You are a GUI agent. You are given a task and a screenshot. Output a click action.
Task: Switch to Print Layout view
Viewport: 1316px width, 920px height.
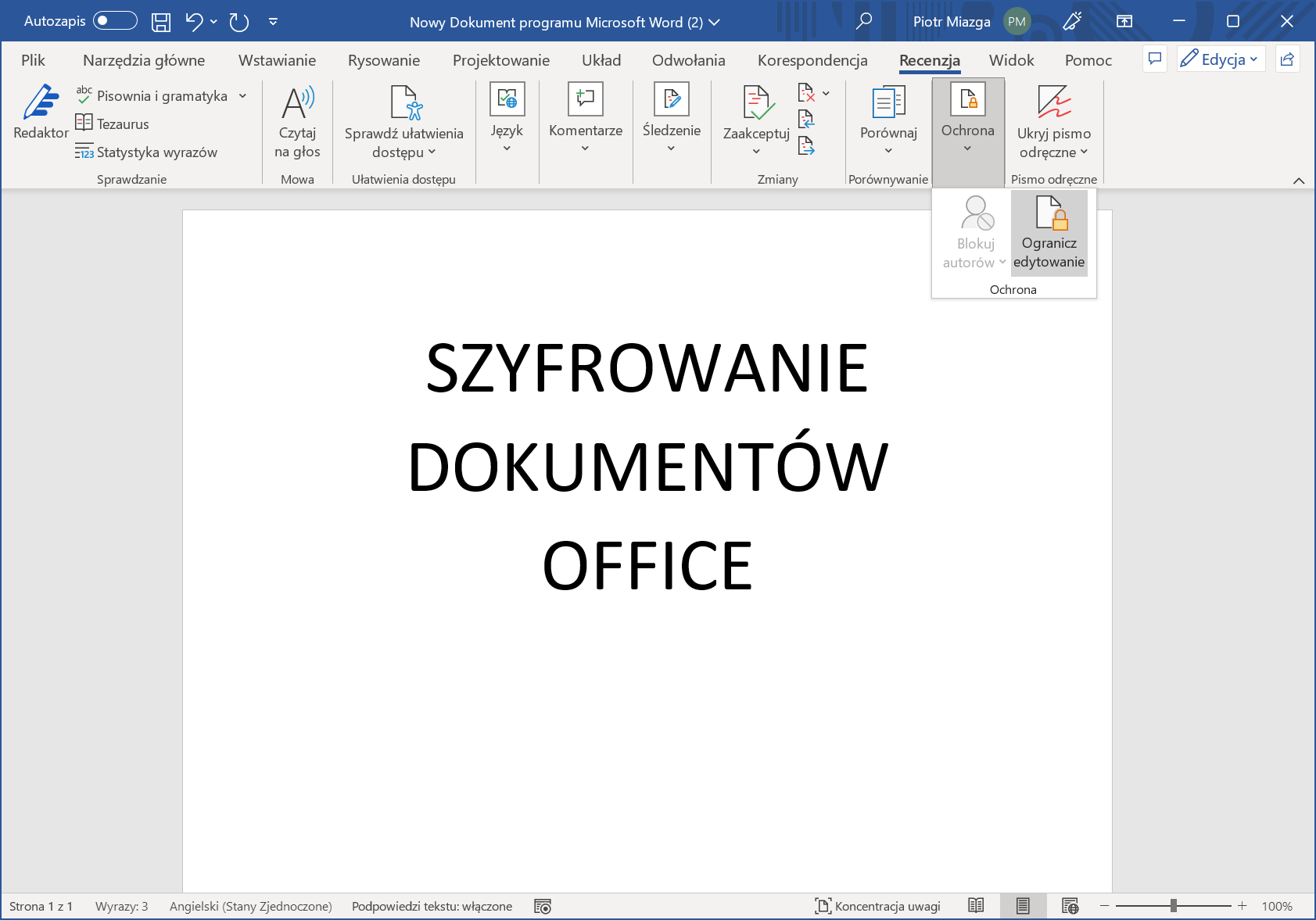click(1023, 906)
